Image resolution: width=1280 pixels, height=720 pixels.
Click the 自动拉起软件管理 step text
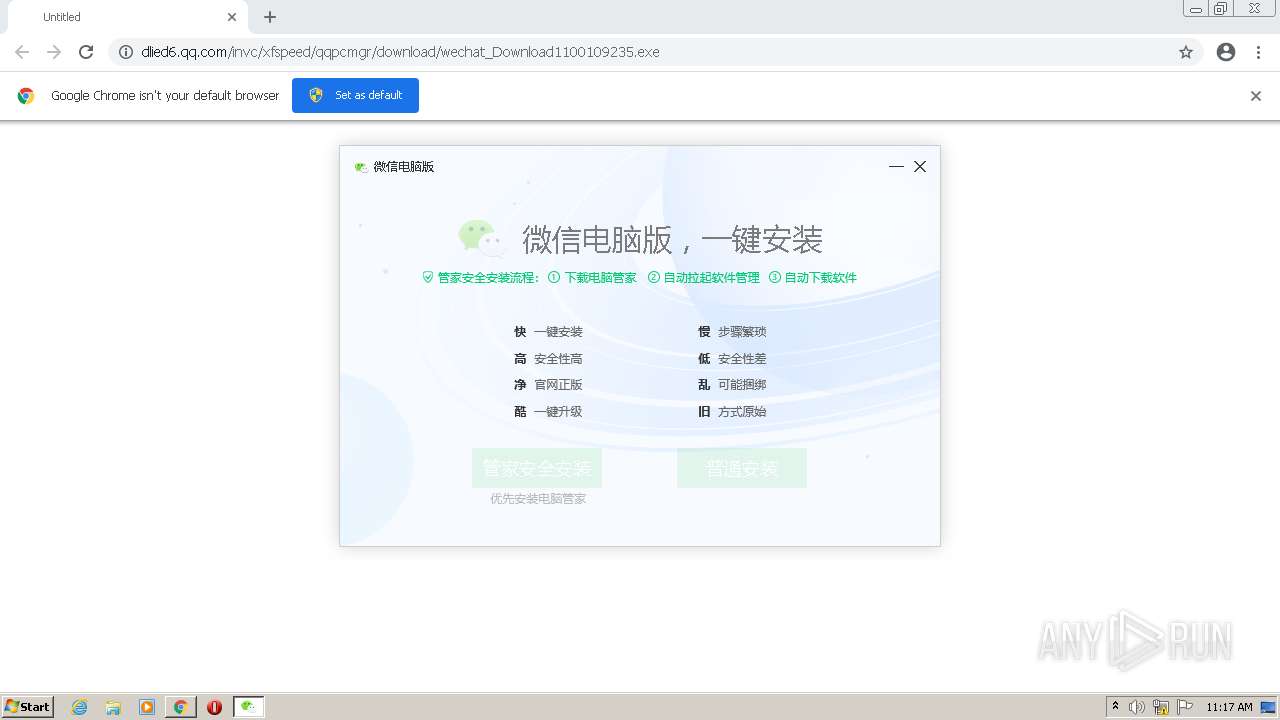pos(711,278)
